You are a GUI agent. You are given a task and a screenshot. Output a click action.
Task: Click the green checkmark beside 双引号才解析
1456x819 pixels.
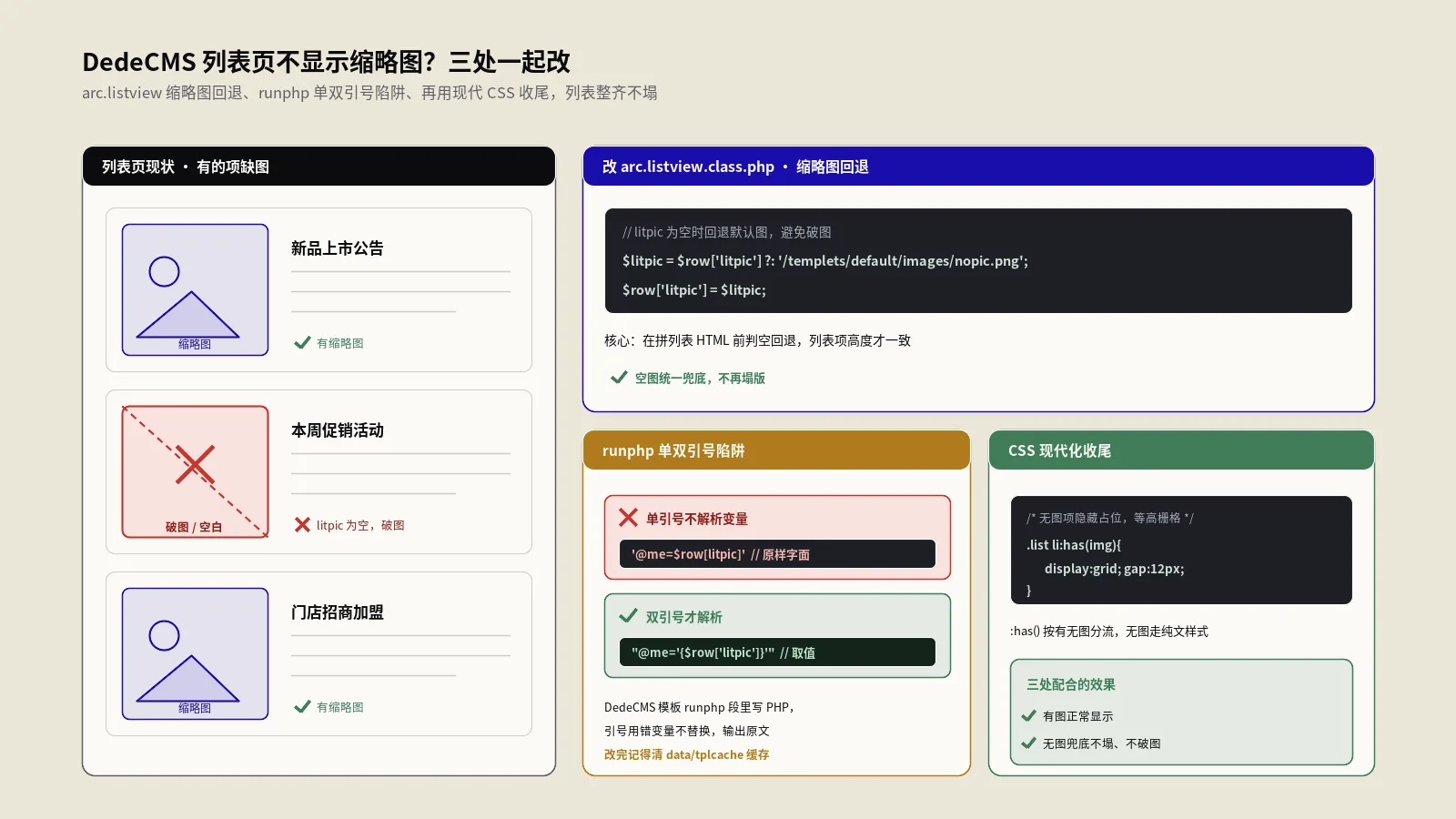click(628, 616)
